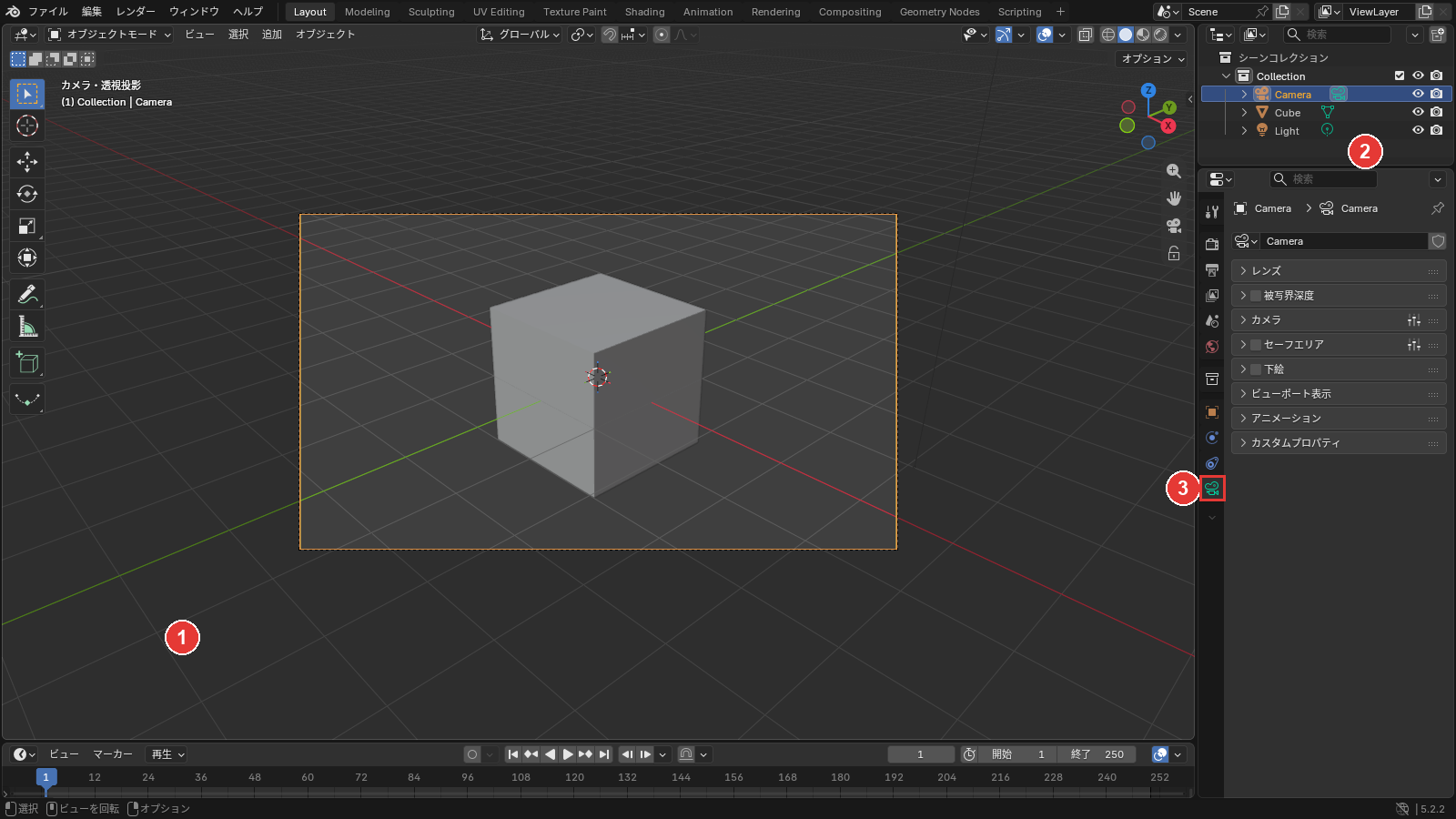The height and width of the screenshot is (819, 1456).
Task: Activate the Move tool
Action: pos(27,162)
